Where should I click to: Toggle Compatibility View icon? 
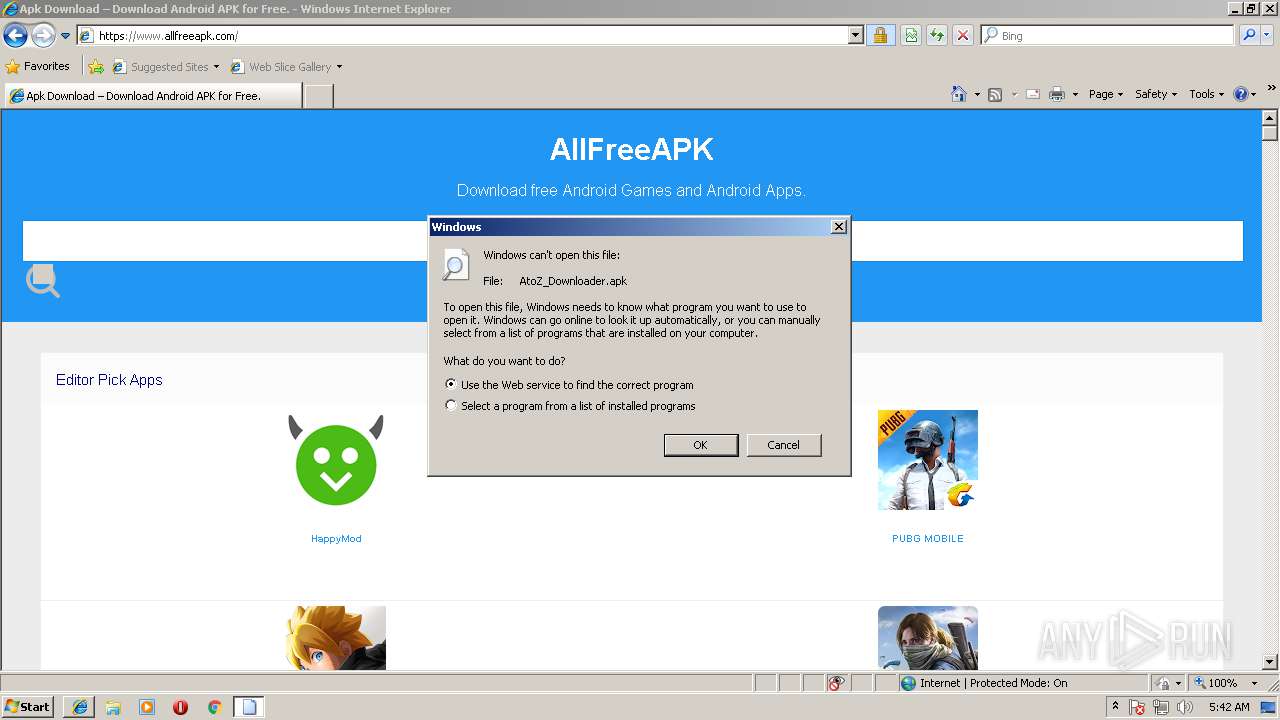click(911, 36)
